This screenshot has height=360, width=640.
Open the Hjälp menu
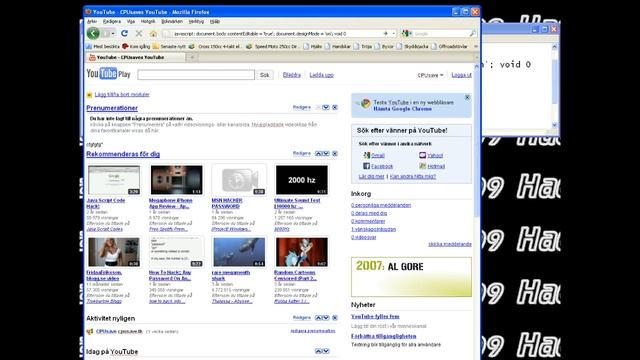(x=215, y=21)
